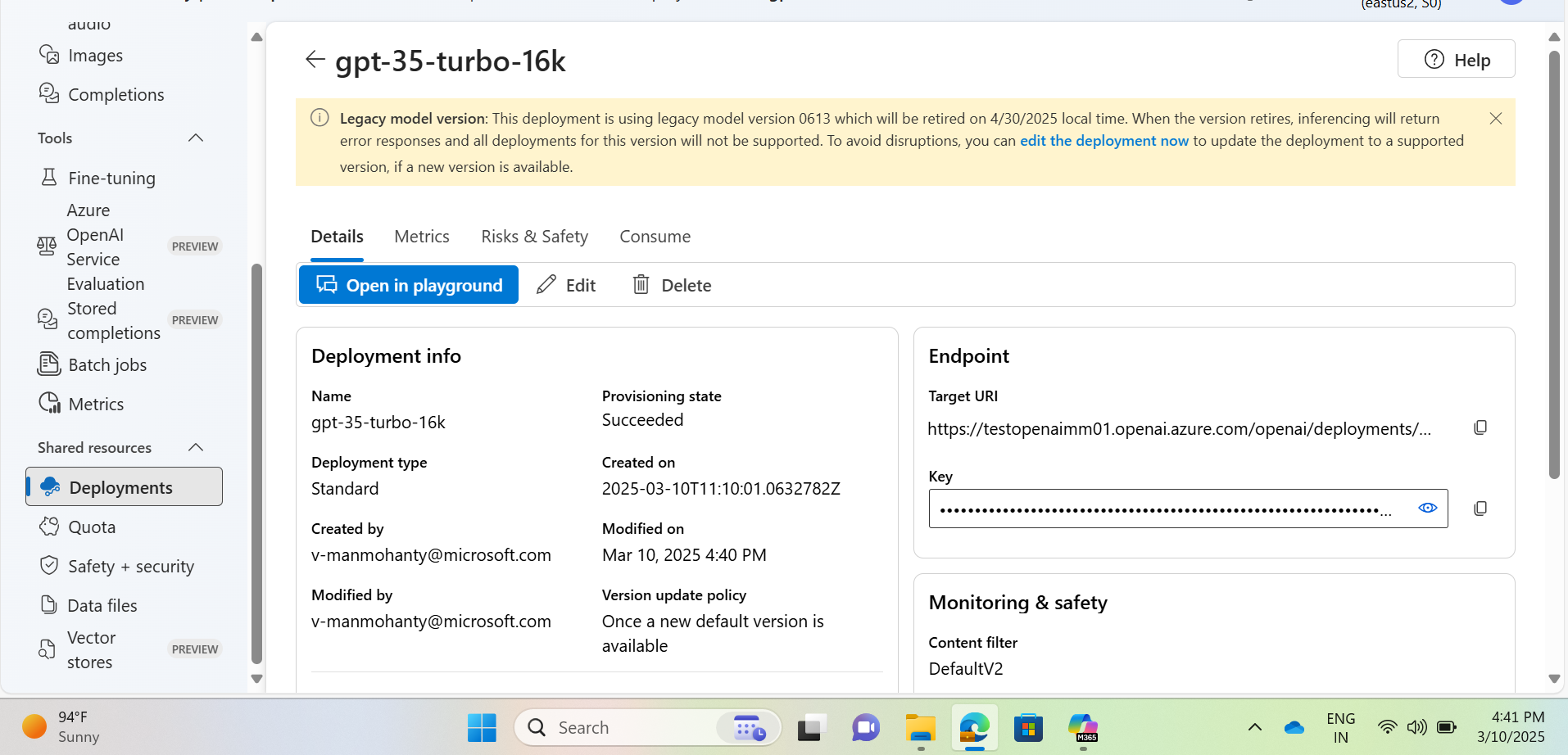Click the taskbar Search box
This screenshot has width=1568, height=755.
pos(647,727)
